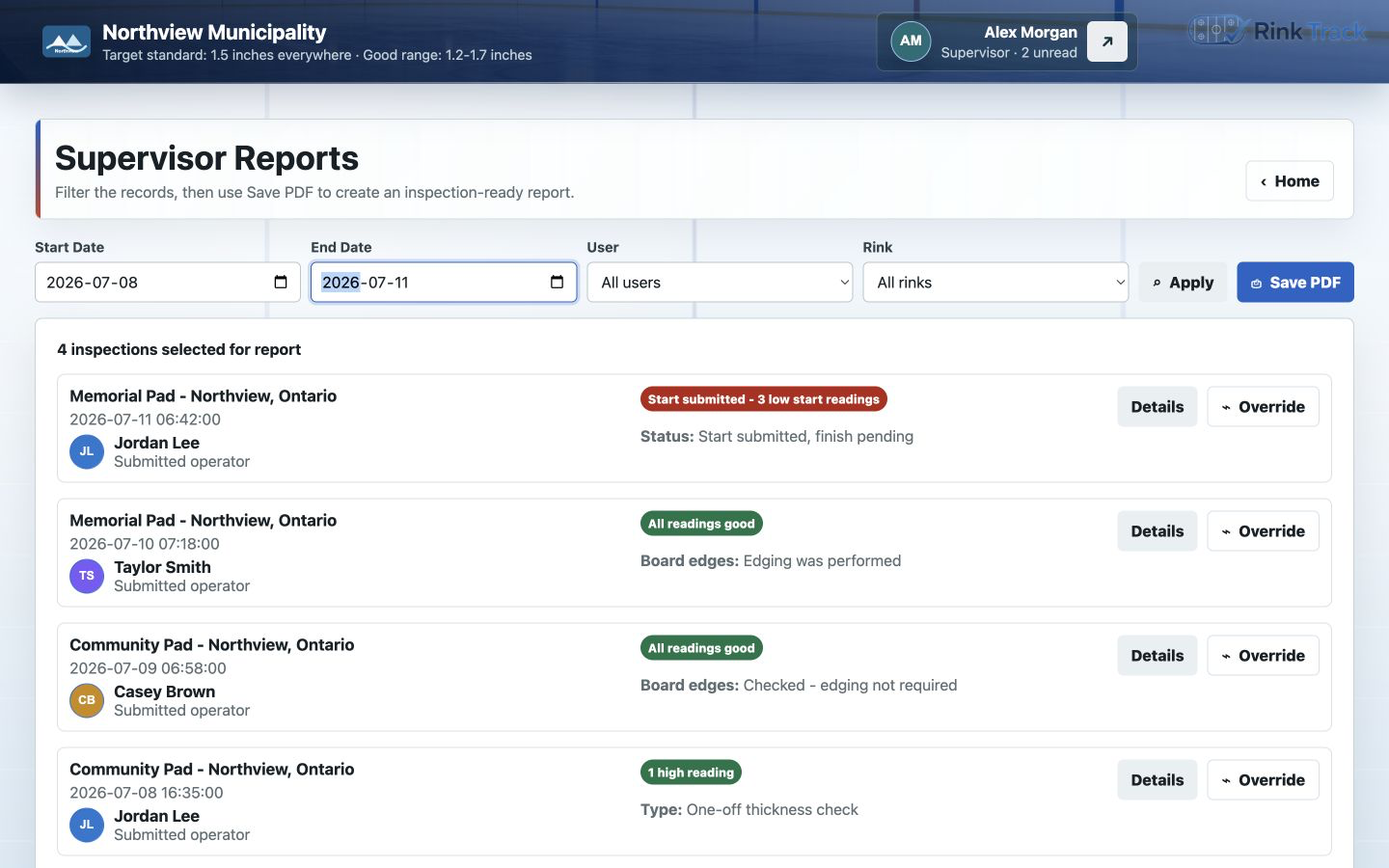Apply the selected filters
This screenshot has height=868, width=1389.
1183,283
